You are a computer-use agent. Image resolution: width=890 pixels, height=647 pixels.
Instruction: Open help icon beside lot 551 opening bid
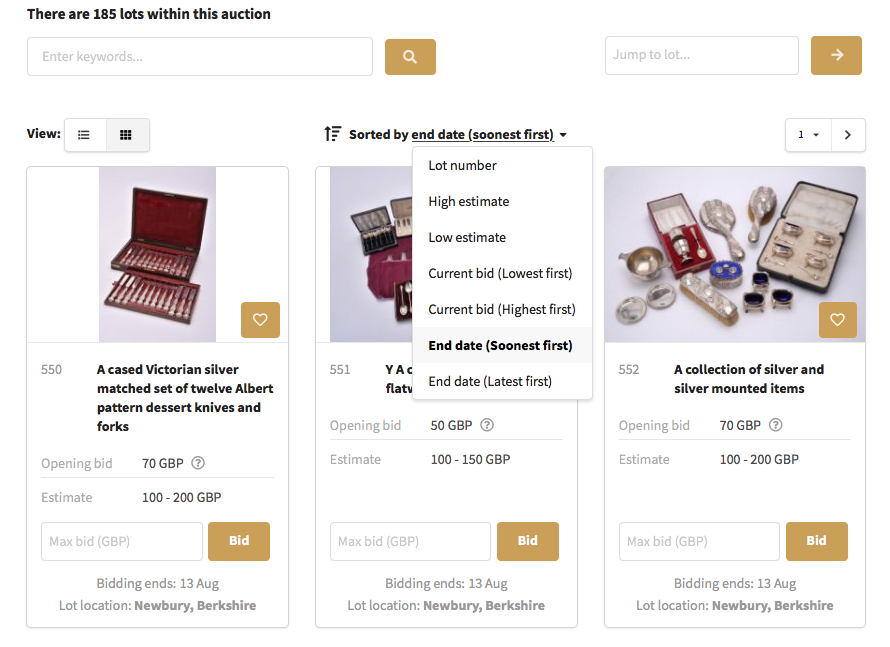click(x=487, y=425)
